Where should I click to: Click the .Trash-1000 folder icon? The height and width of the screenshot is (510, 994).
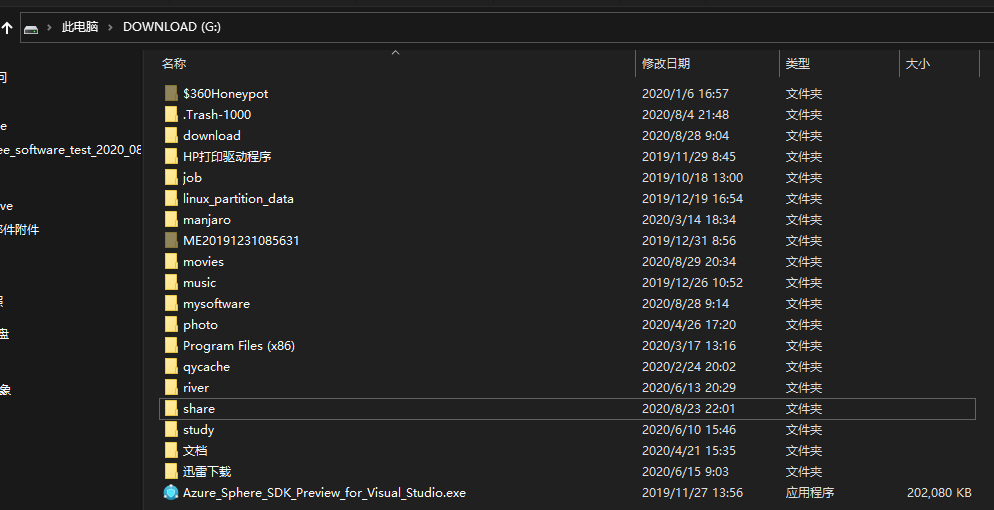coord(171,115)
